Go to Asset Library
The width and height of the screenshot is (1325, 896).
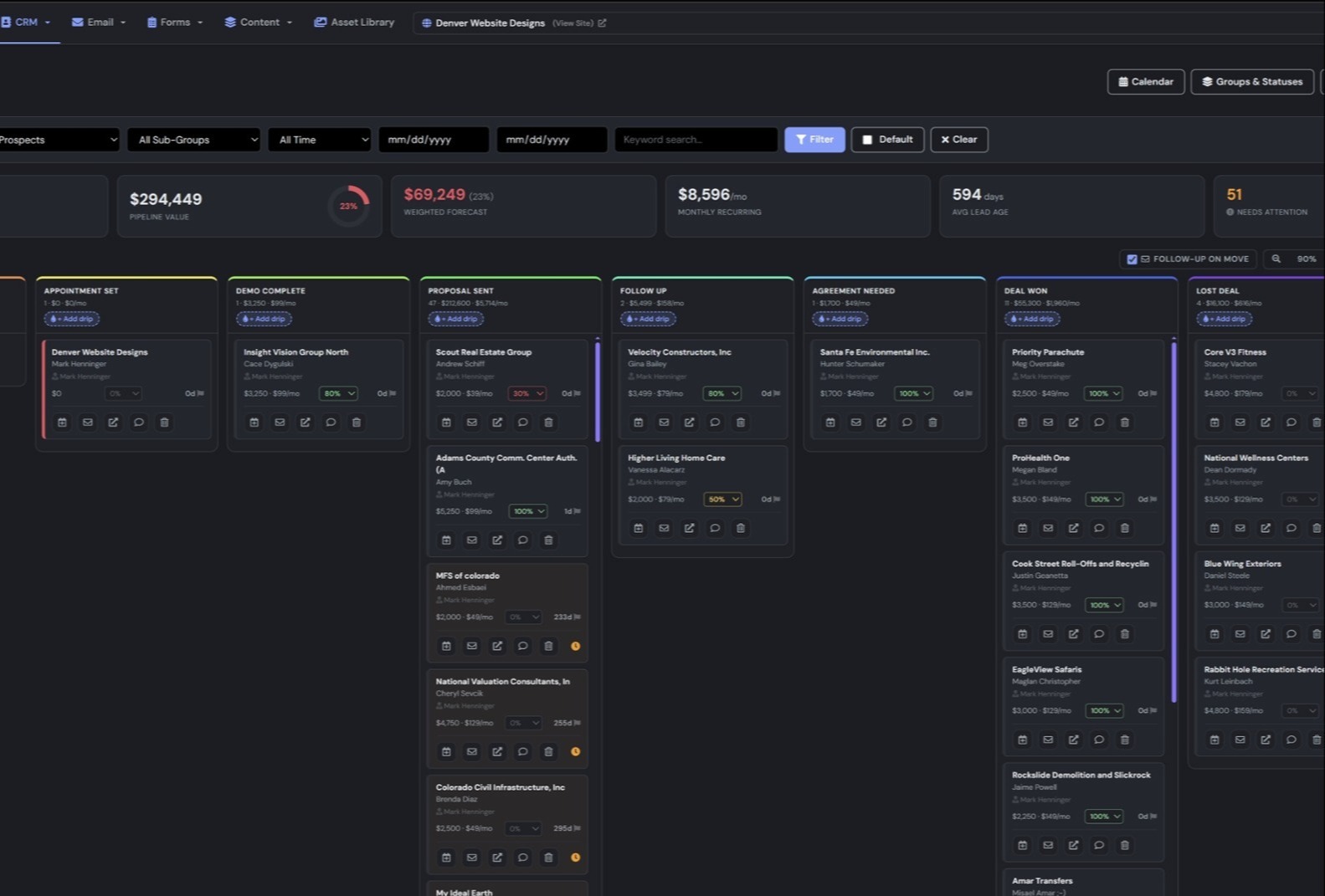(354, 23)
